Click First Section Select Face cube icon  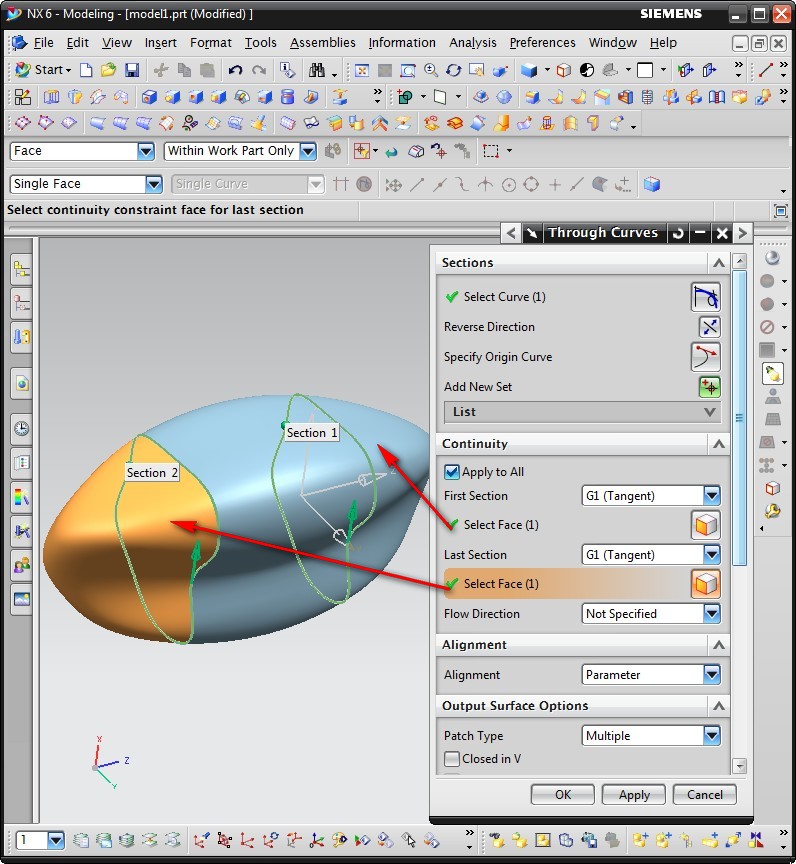point(705,525)
